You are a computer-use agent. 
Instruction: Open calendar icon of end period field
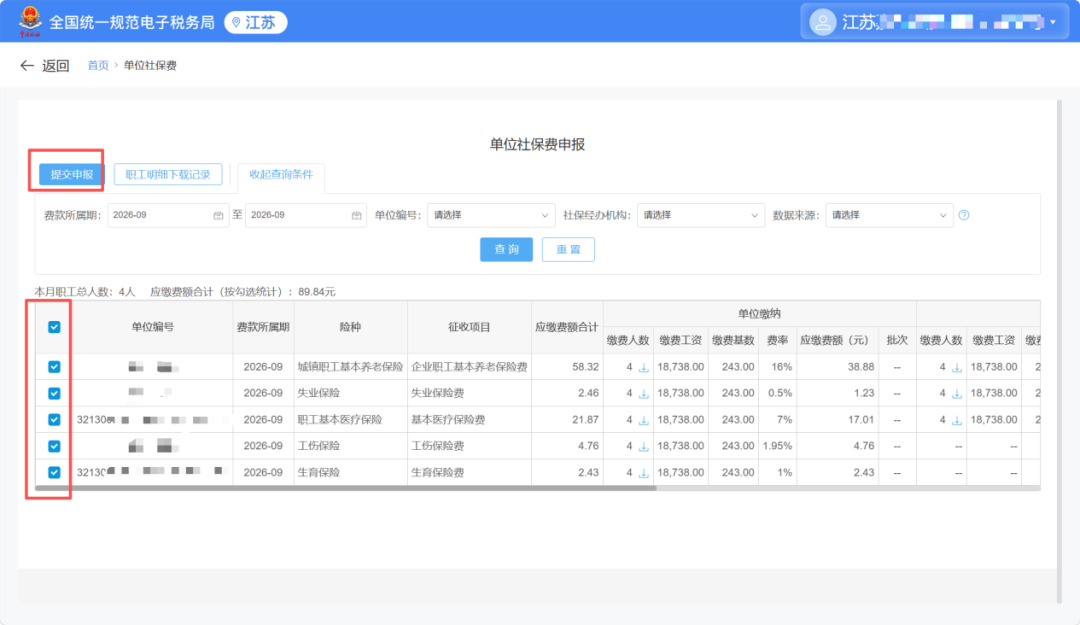tap(356, 216)
